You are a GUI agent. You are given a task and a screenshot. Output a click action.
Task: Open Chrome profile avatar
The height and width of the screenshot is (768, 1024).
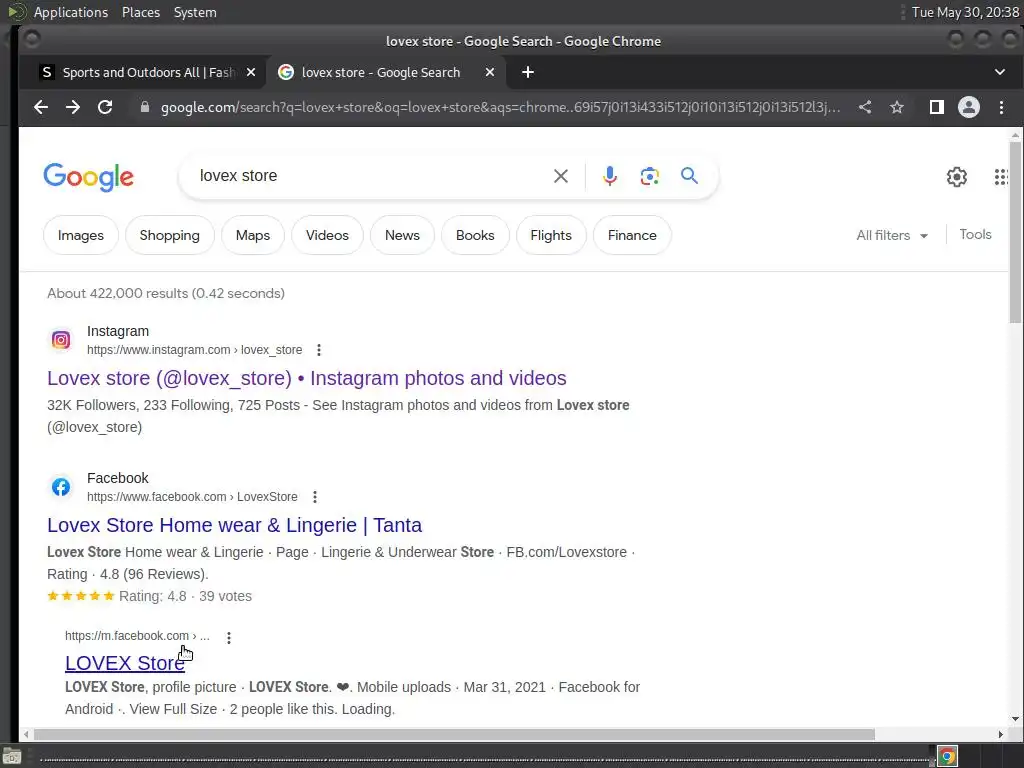968,107
